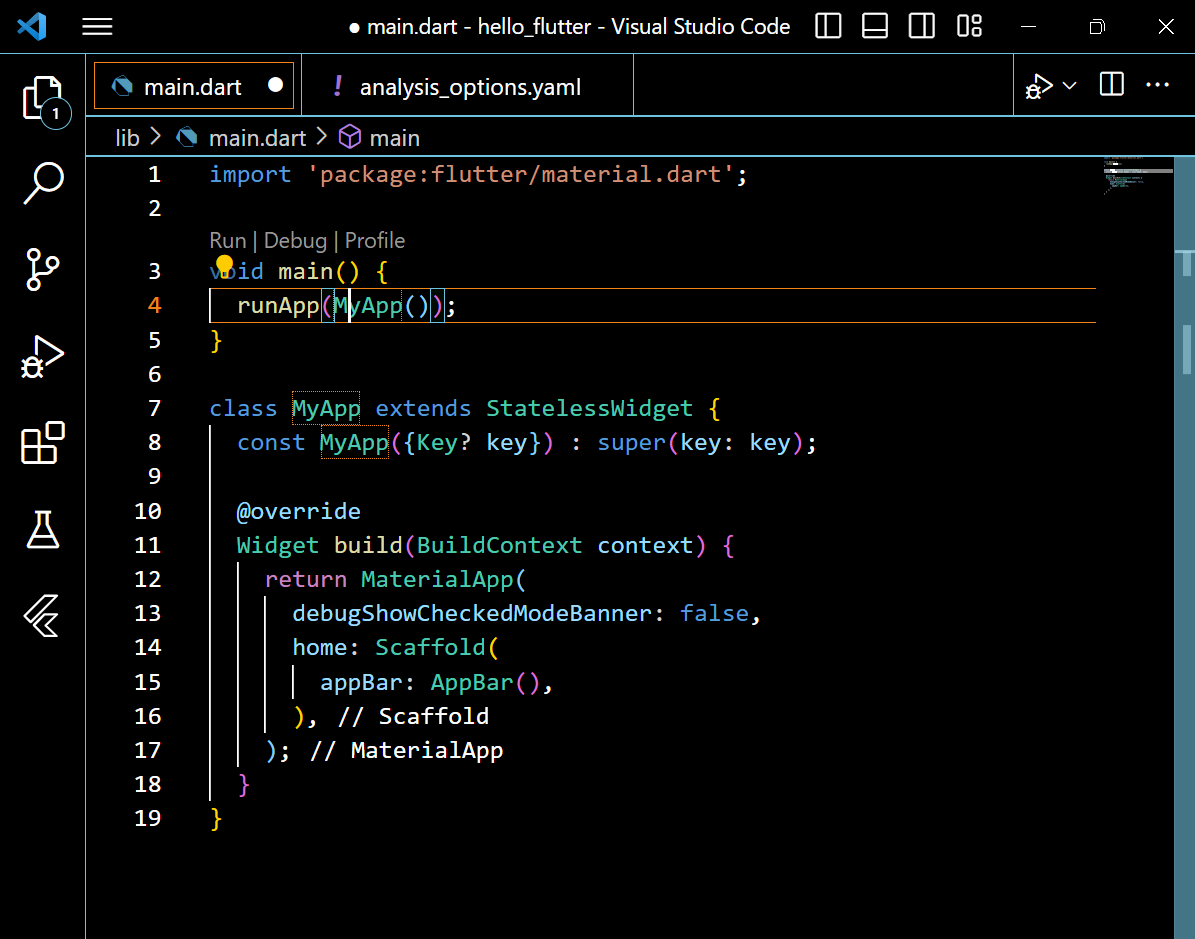Click 'super' in the MyApp constructor
Viewport: 1195px width, 939px height.
(x=632, y=443)
